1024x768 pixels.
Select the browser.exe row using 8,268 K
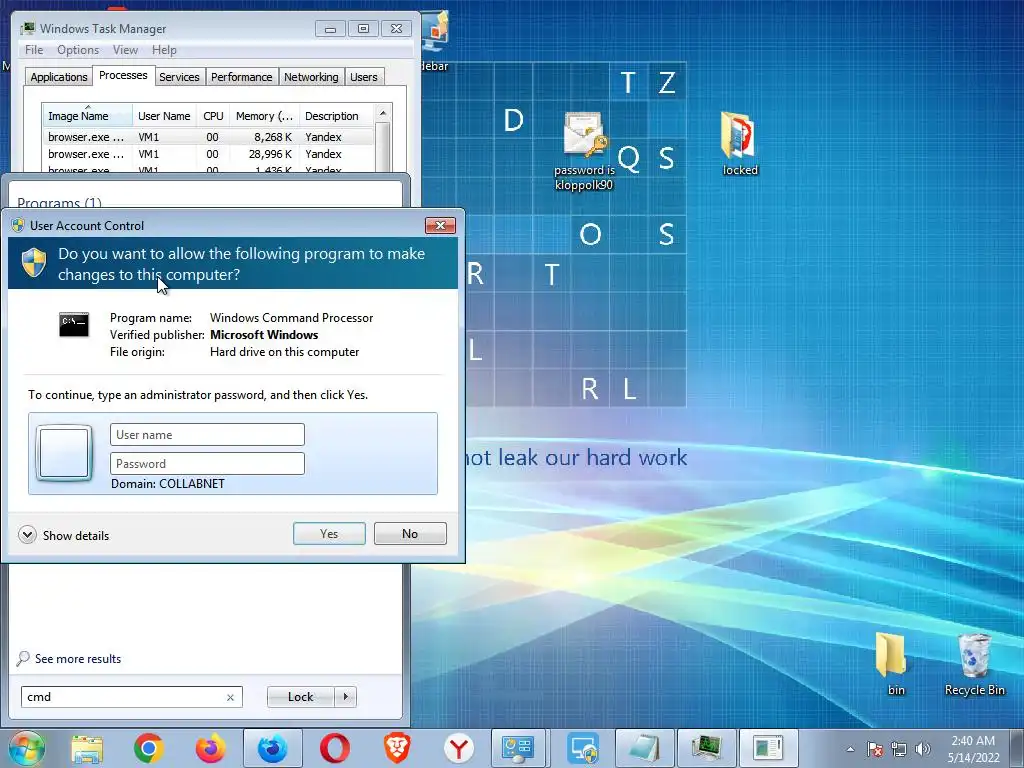click(208, 137)
